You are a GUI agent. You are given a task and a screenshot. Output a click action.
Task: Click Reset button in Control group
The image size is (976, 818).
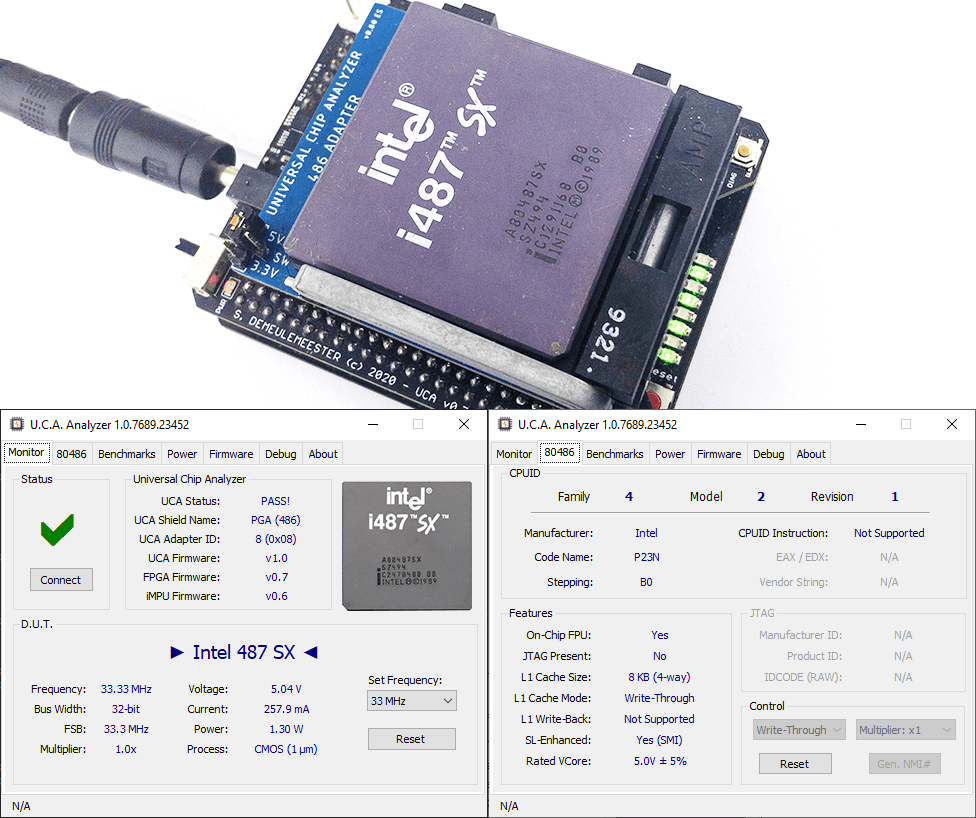[x=795, y=764]
